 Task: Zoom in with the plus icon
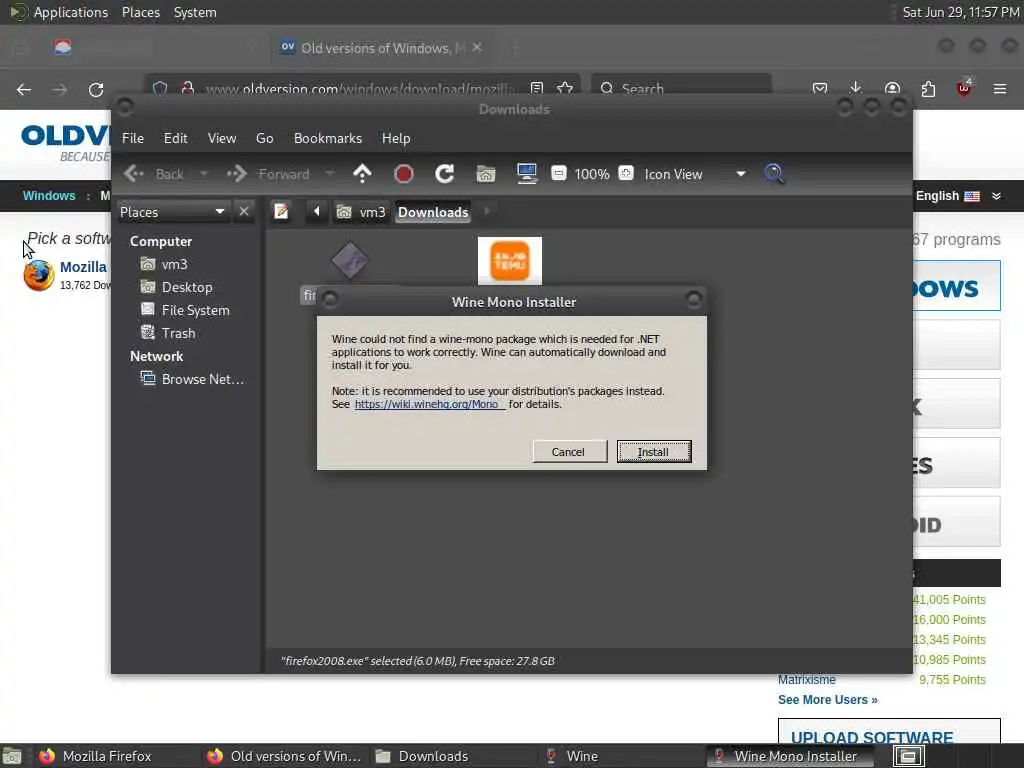click(x=626, y=174)
